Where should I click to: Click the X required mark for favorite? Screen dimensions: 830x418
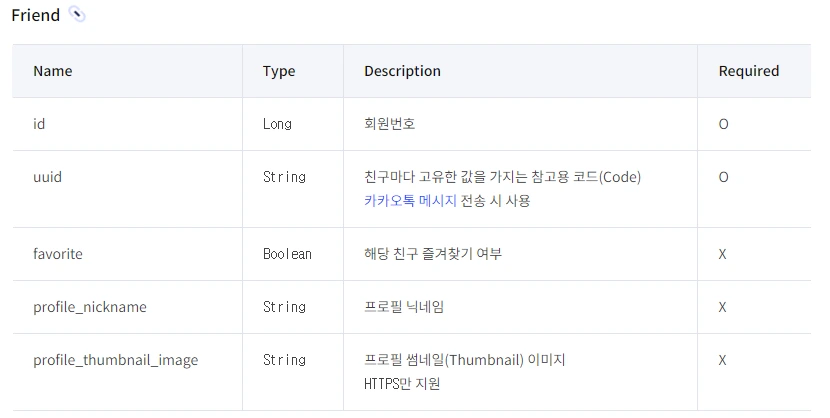coord(722,254)
